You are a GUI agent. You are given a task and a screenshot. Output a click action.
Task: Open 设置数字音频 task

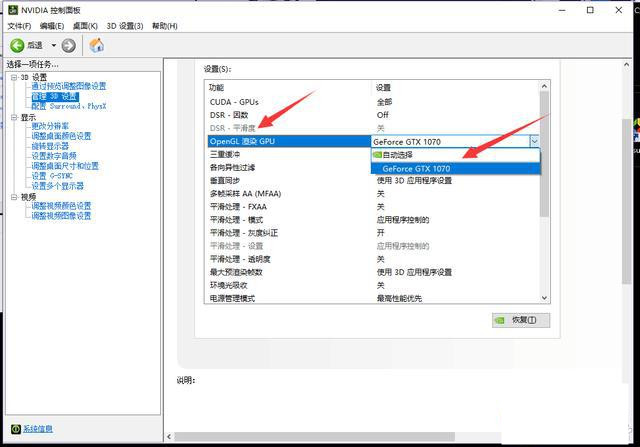(x=54, y=156)
